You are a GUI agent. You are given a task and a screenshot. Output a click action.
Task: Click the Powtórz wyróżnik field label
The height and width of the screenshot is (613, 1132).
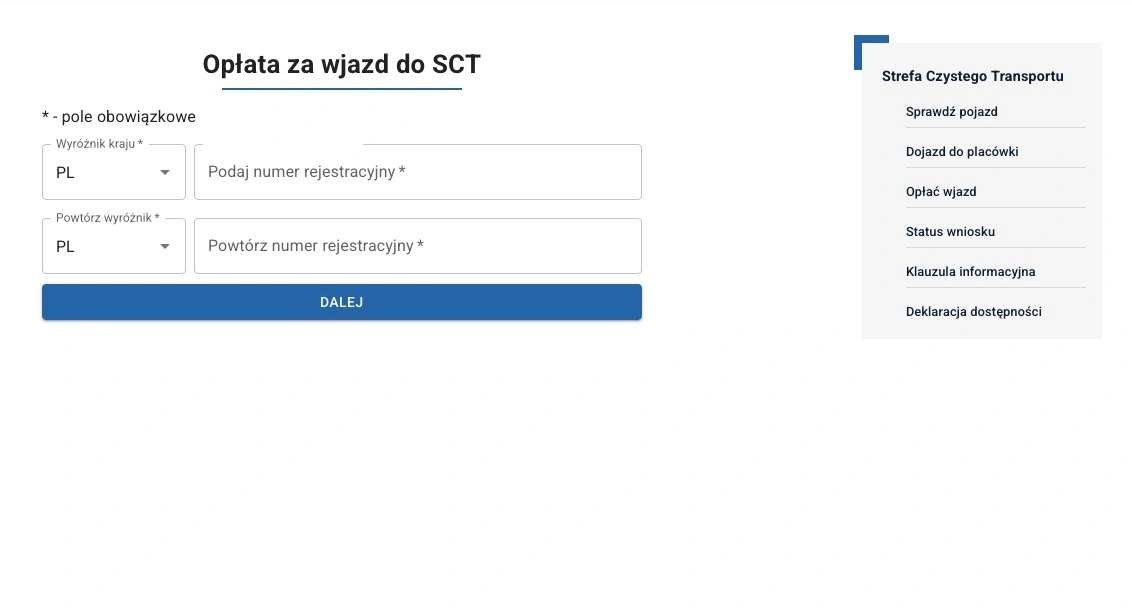(107, 218)
